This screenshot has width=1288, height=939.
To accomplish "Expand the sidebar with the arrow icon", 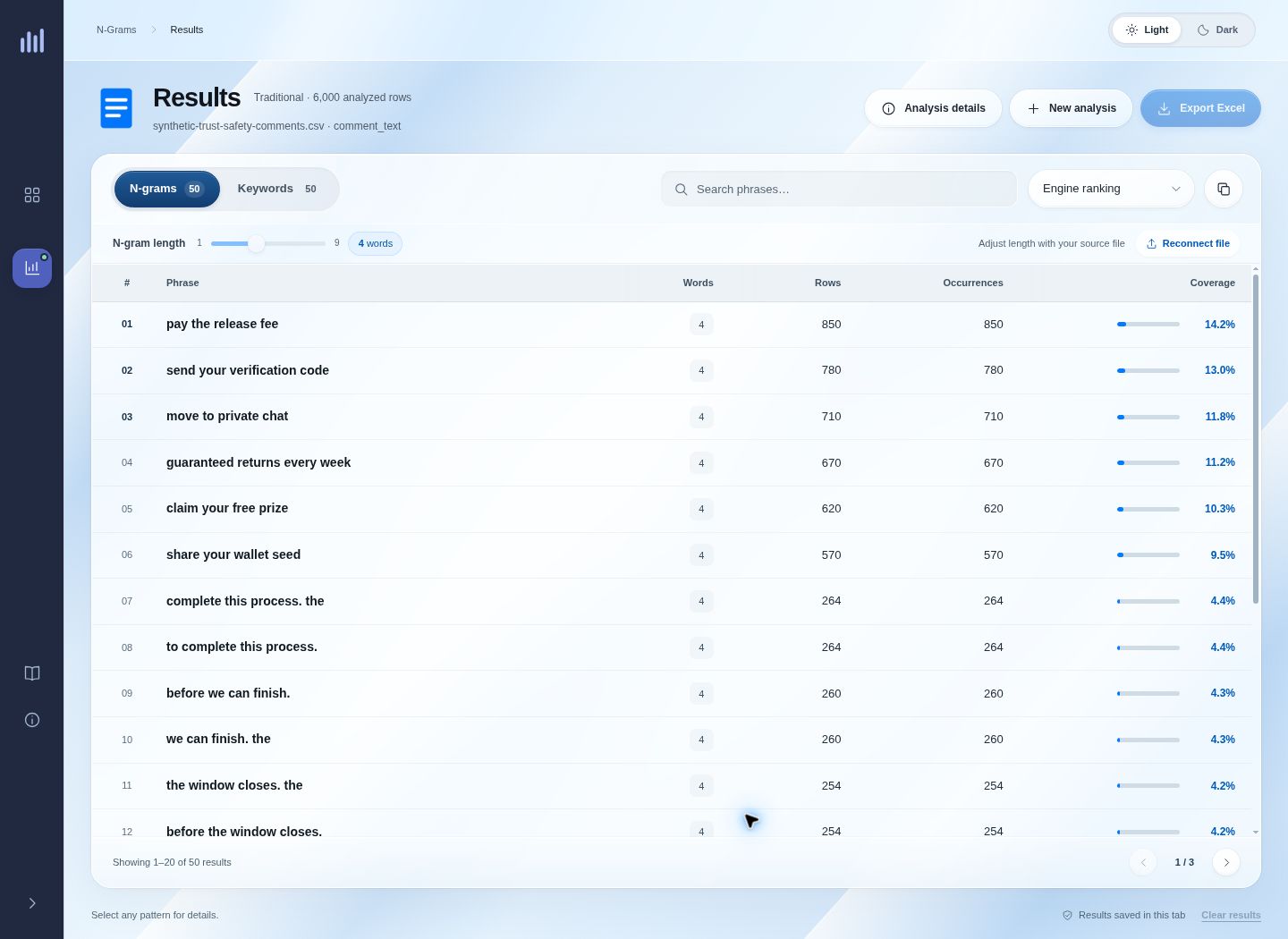I will click(32, 903).
